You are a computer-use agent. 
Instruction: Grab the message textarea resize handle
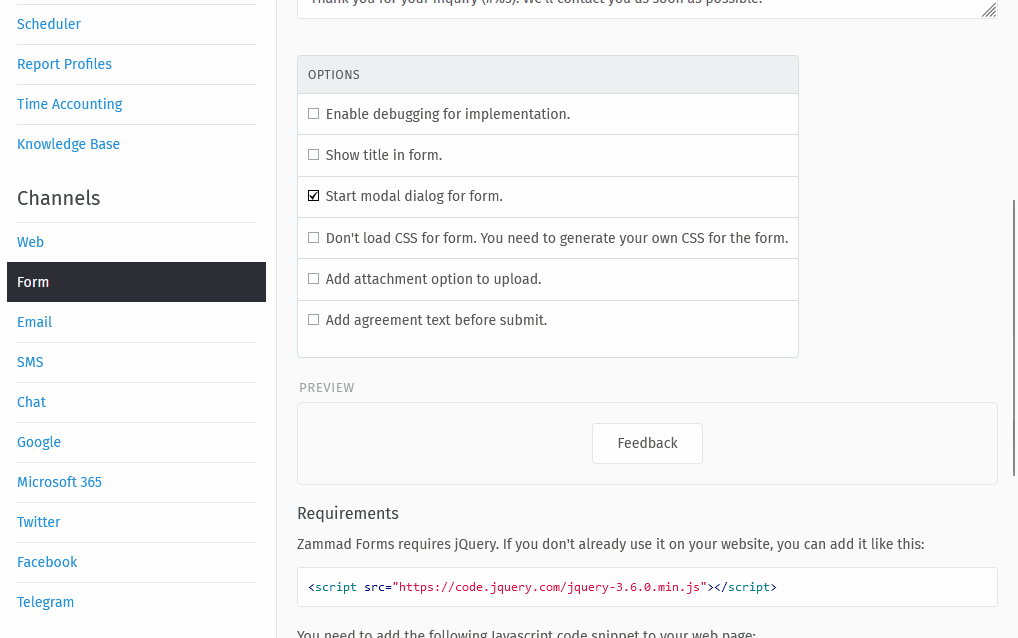pyautogui.click(x=989, y=10)
